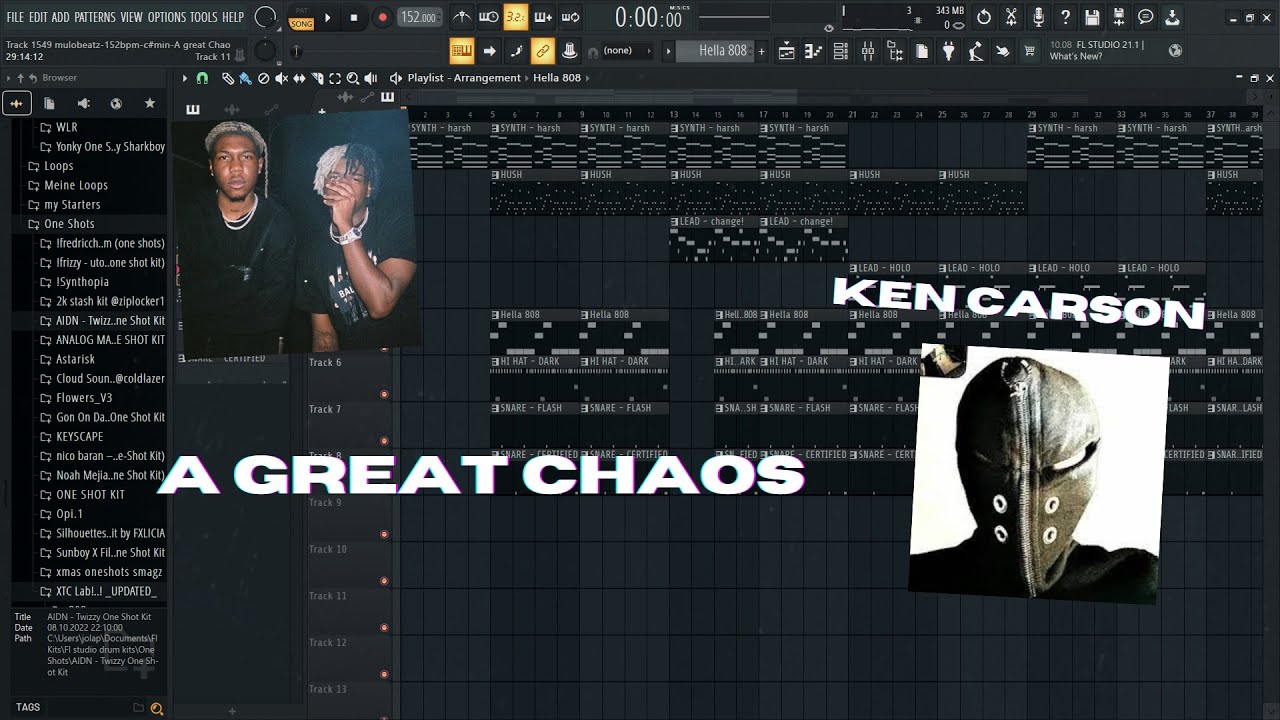
Task: Select the playlist draw pencil tool
Action: point(228,78)
